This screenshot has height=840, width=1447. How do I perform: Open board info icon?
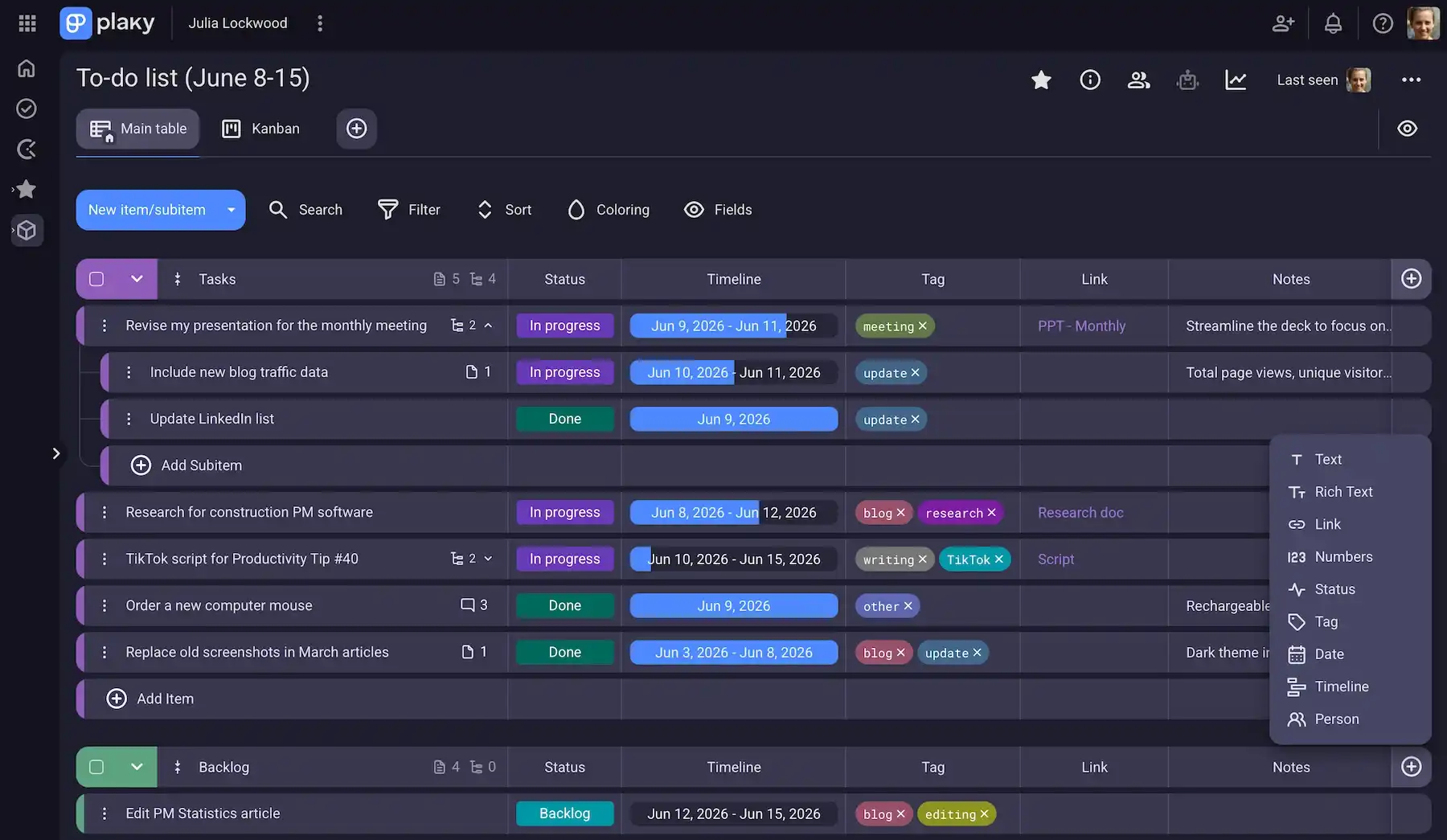pyautogui.click(x=1090, y=80)
